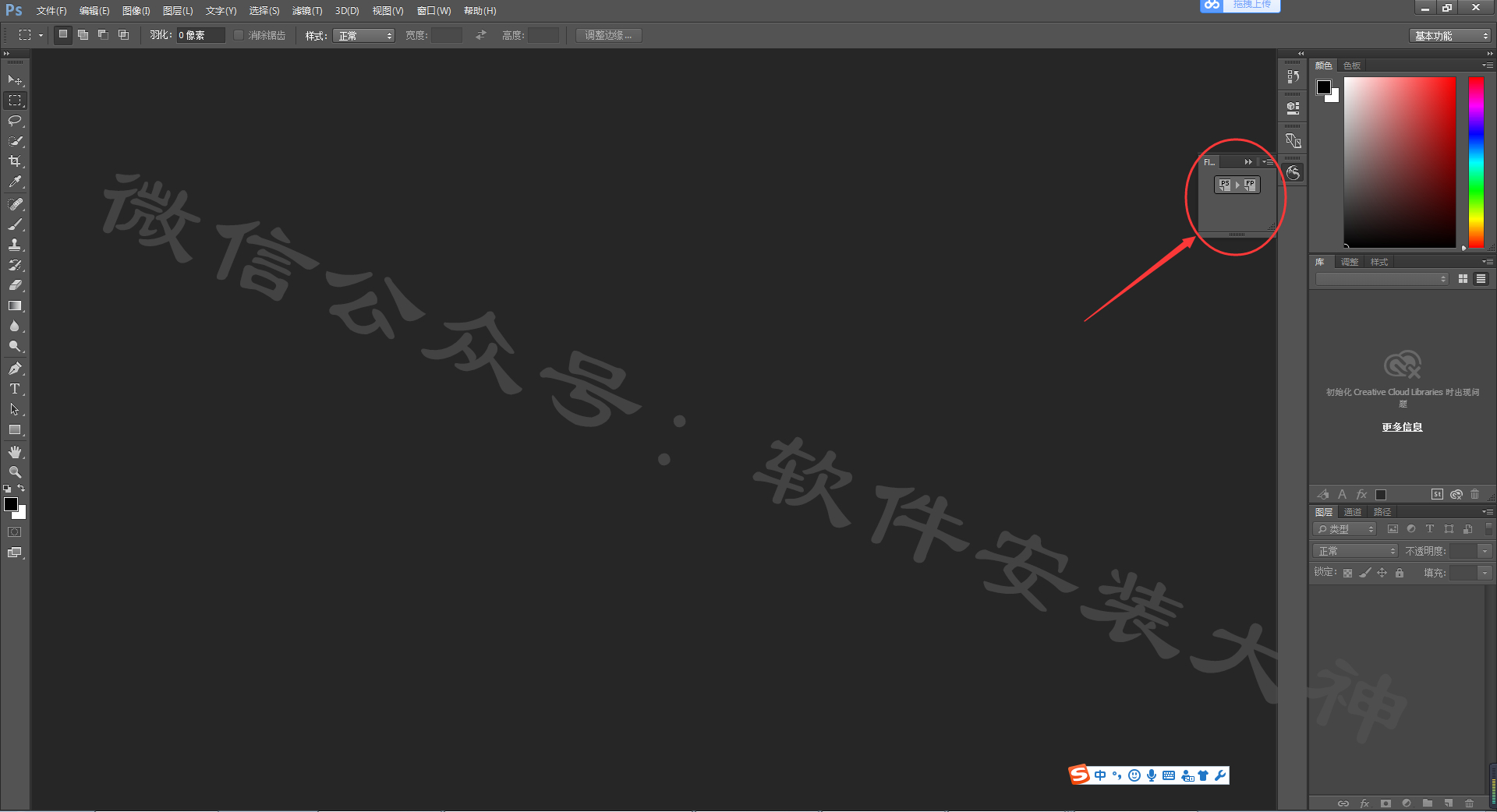Select the Zoom tool

tap(15, 472)
